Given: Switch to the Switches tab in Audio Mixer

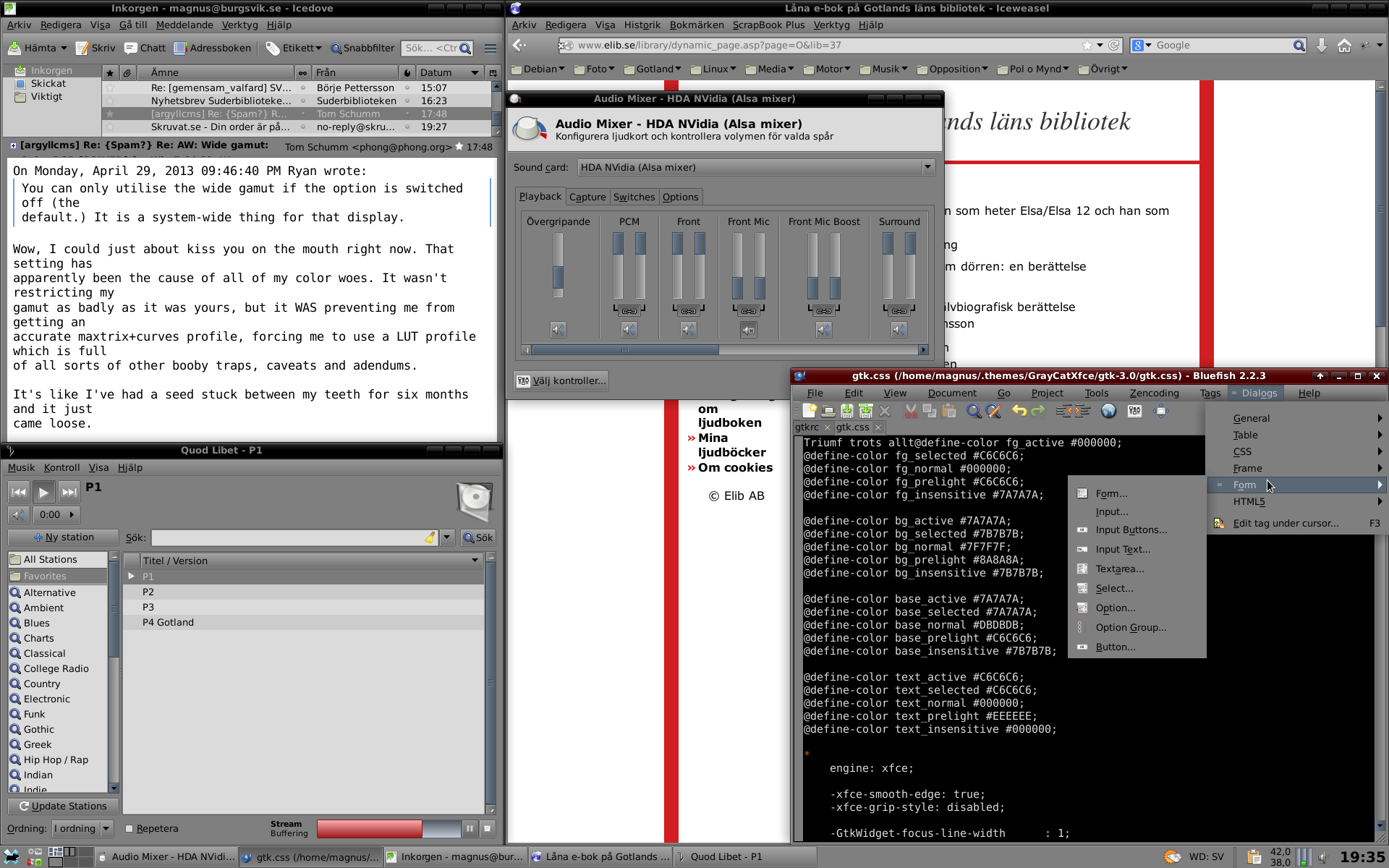Looking at the screenshot, I should [x=634, y=197].
